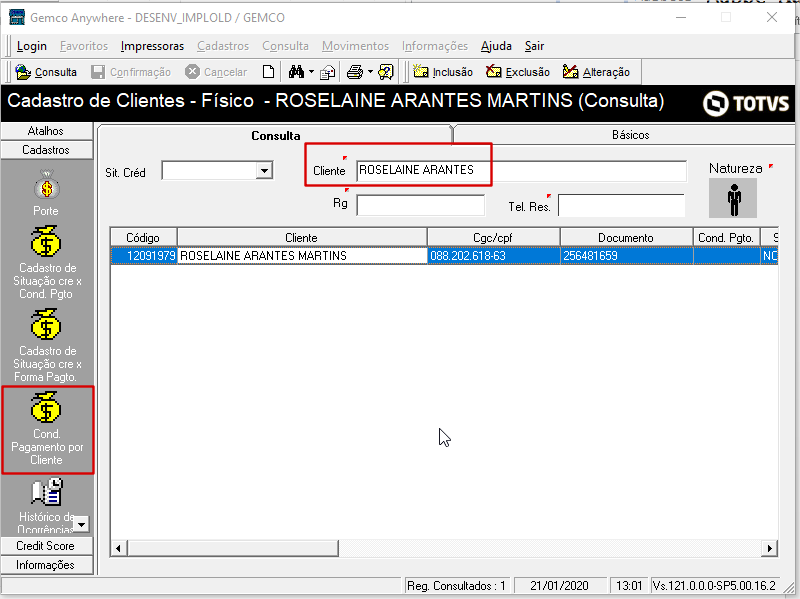Open Cadastro de Situação cre x Forma Pagto.
Image resolution: width=800 pixels, height=599 pixels.
pyautogui.click(x=46, y=345)
